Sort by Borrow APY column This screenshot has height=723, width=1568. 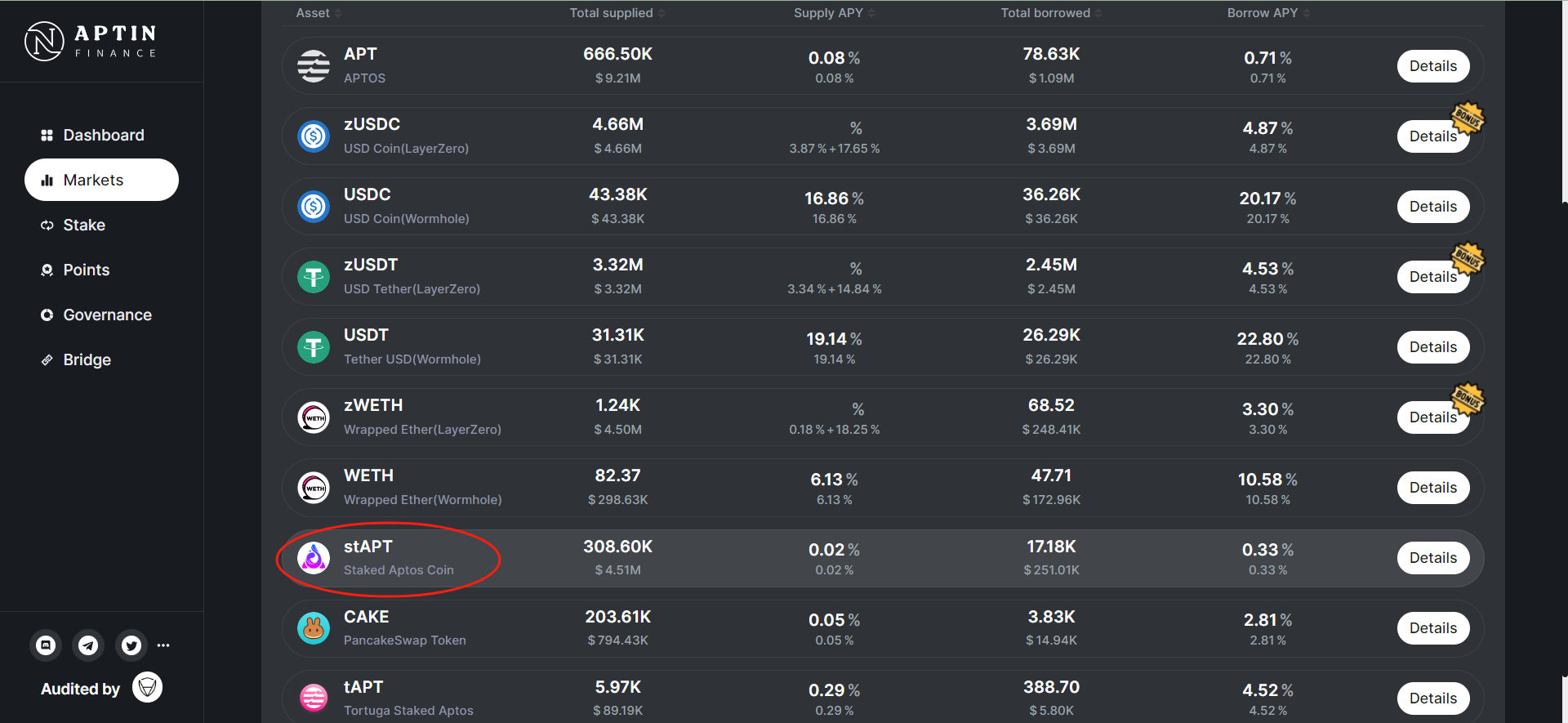(1268, 13)
